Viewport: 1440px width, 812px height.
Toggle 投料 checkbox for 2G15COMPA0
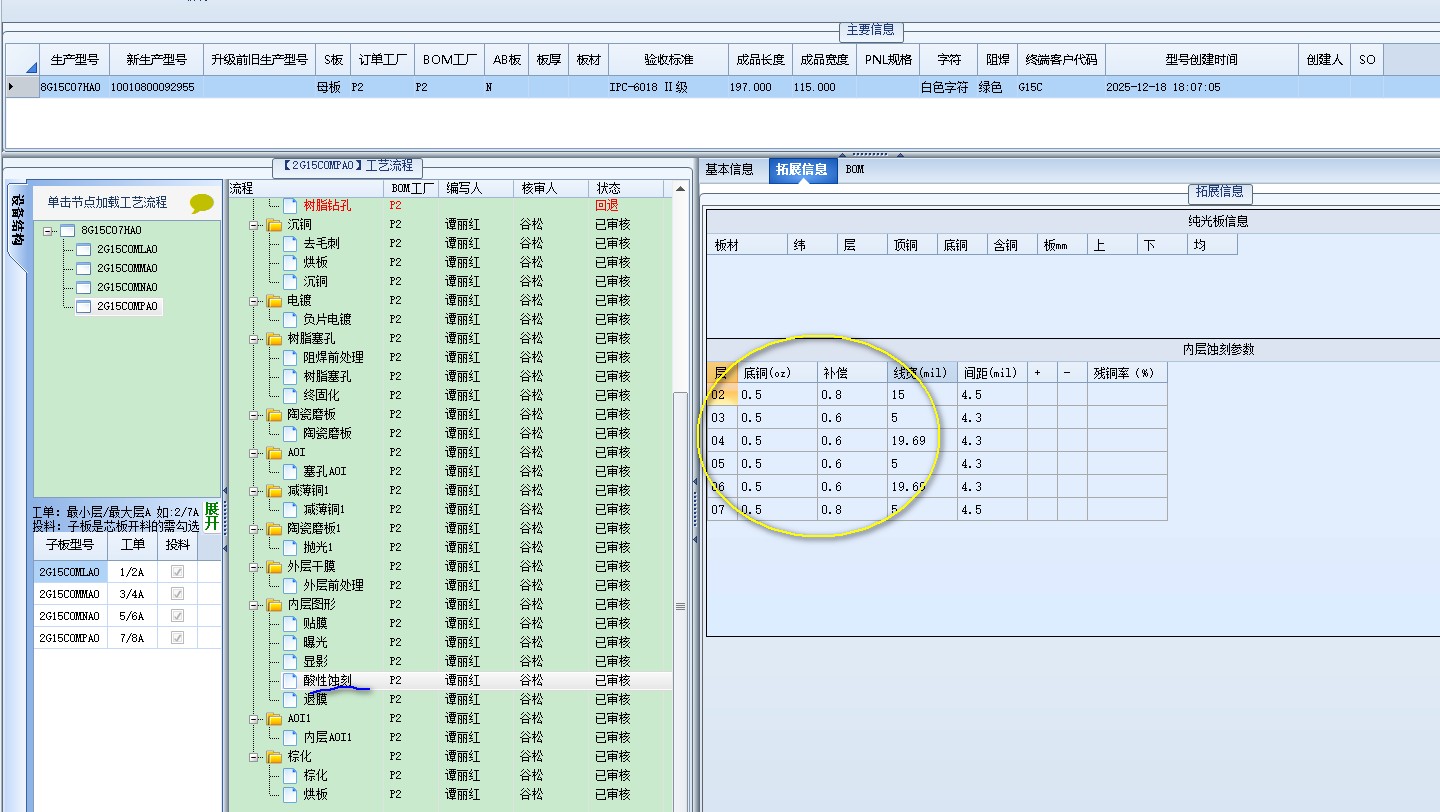tap(177, 638)
